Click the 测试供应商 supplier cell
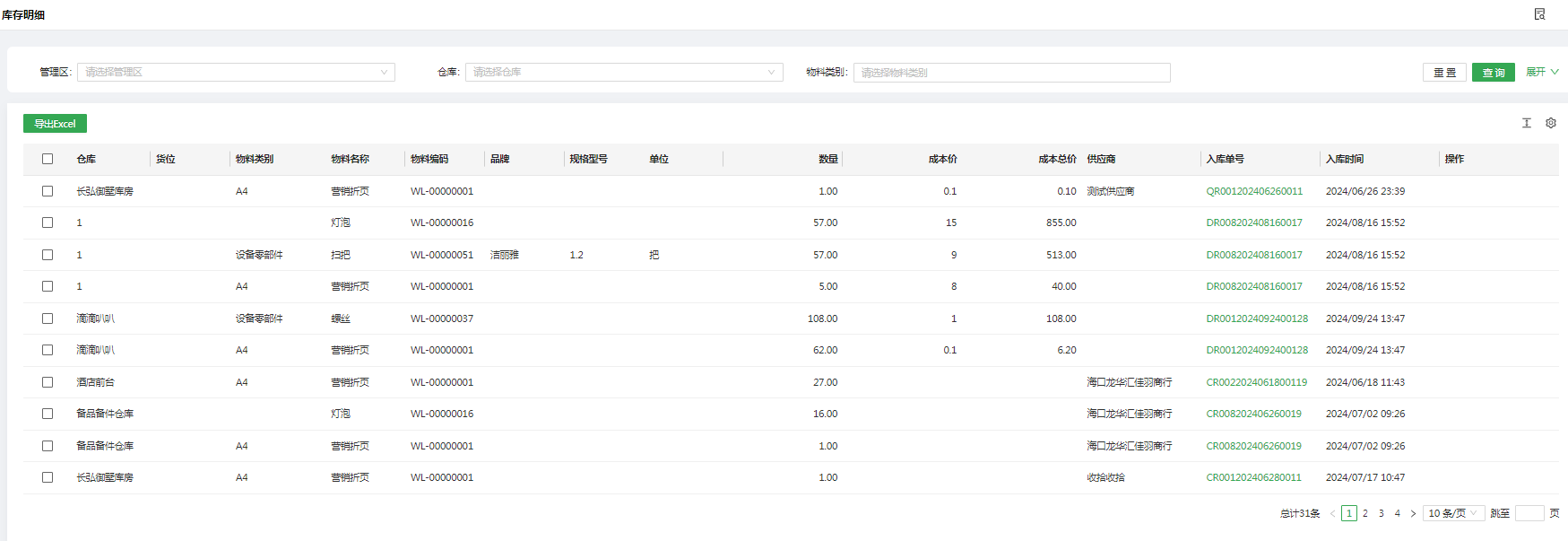 1110,191
